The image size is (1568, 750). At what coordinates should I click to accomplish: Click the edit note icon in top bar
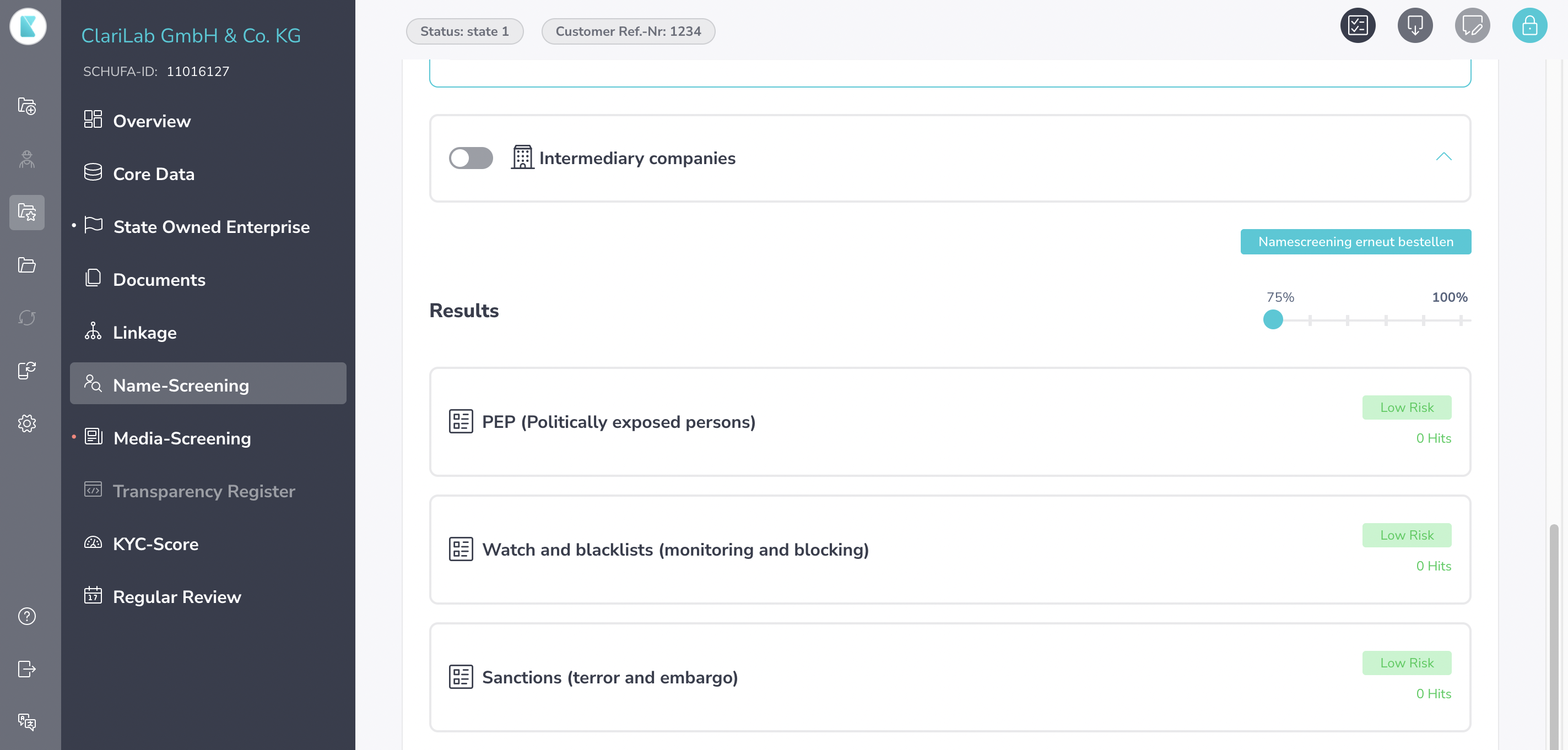pyautogui.click(x=1472, y=25)
